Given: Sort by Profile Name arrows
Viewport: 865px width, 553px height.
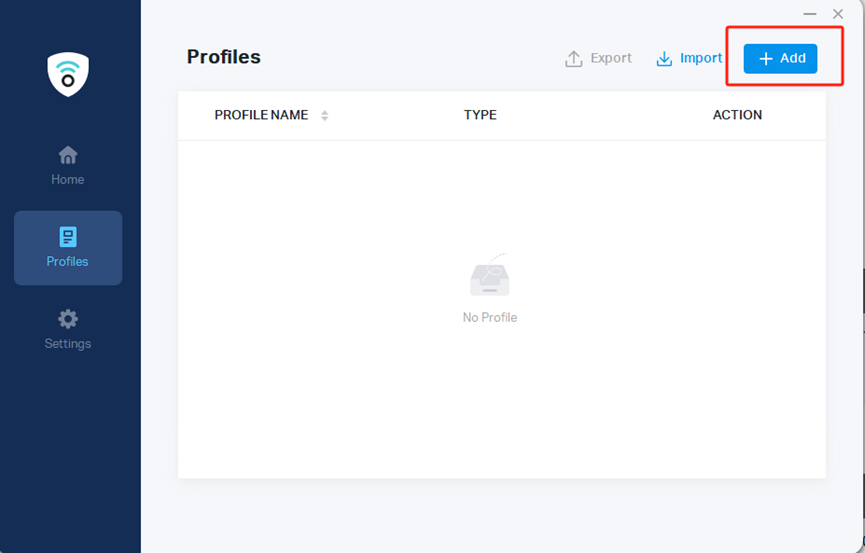Looking at the screenshot, I should coord(324,115).
